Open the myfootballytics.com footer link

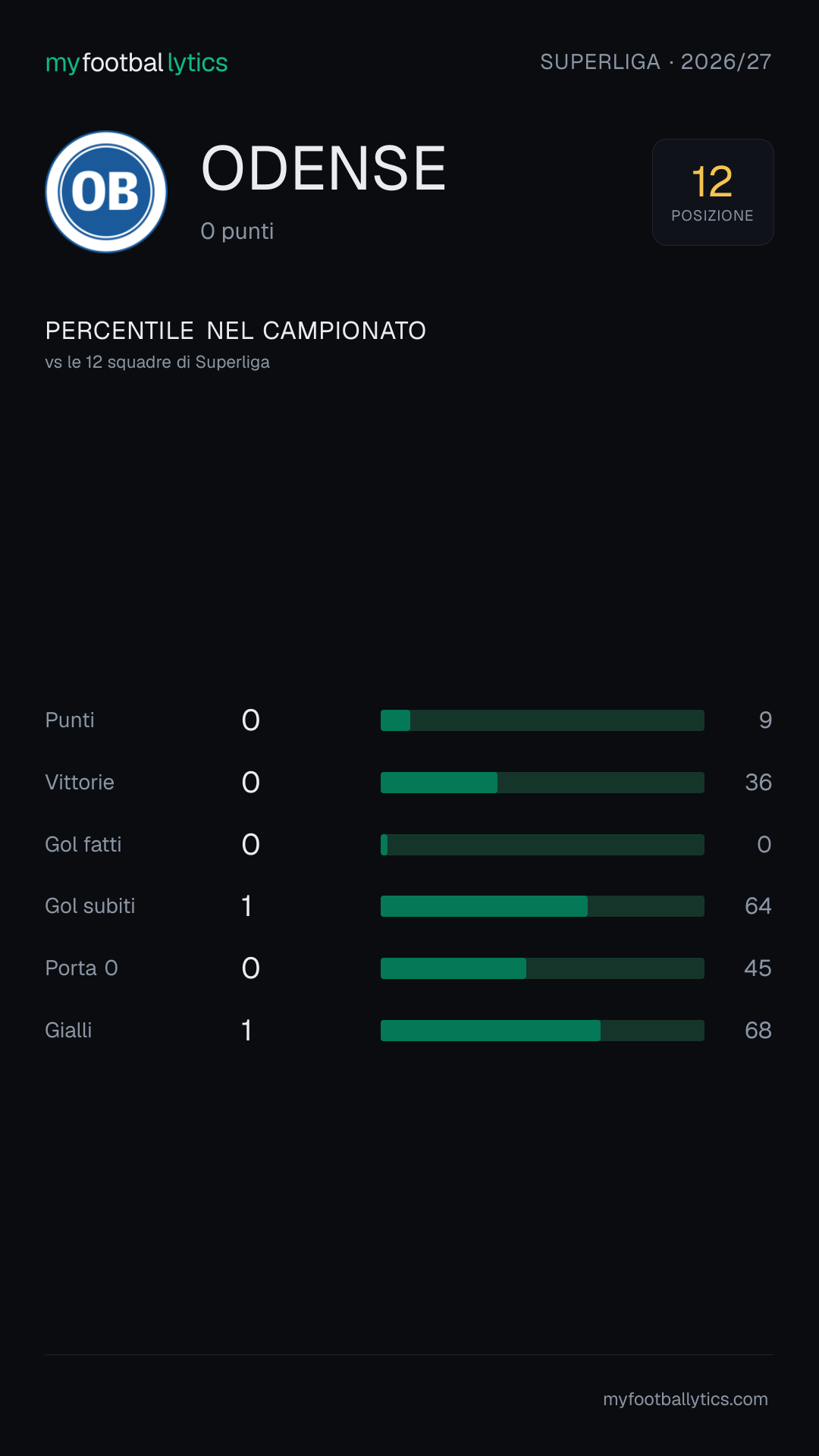click(686, 1399)
